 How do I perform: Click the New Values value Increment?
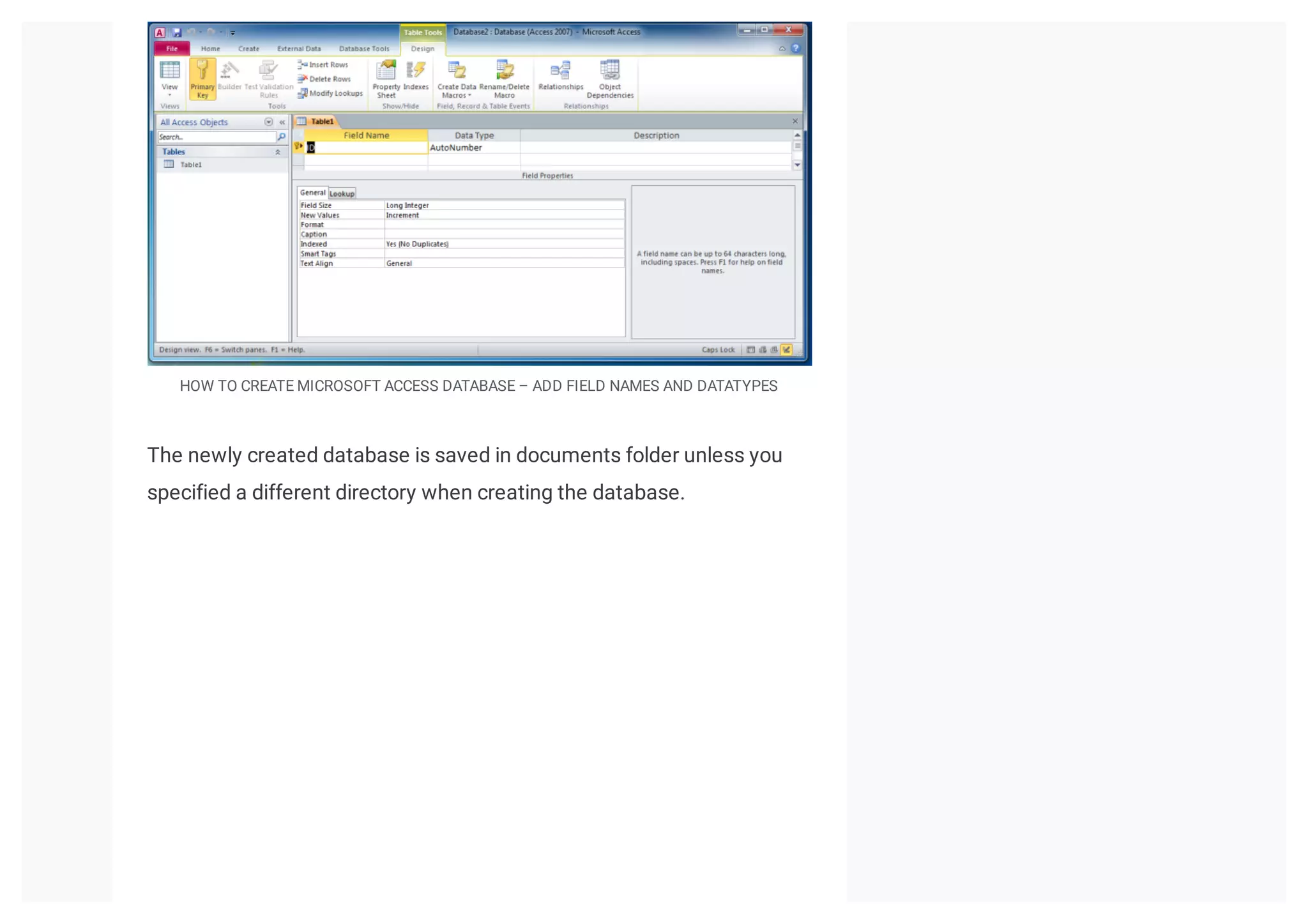[505, 215]
